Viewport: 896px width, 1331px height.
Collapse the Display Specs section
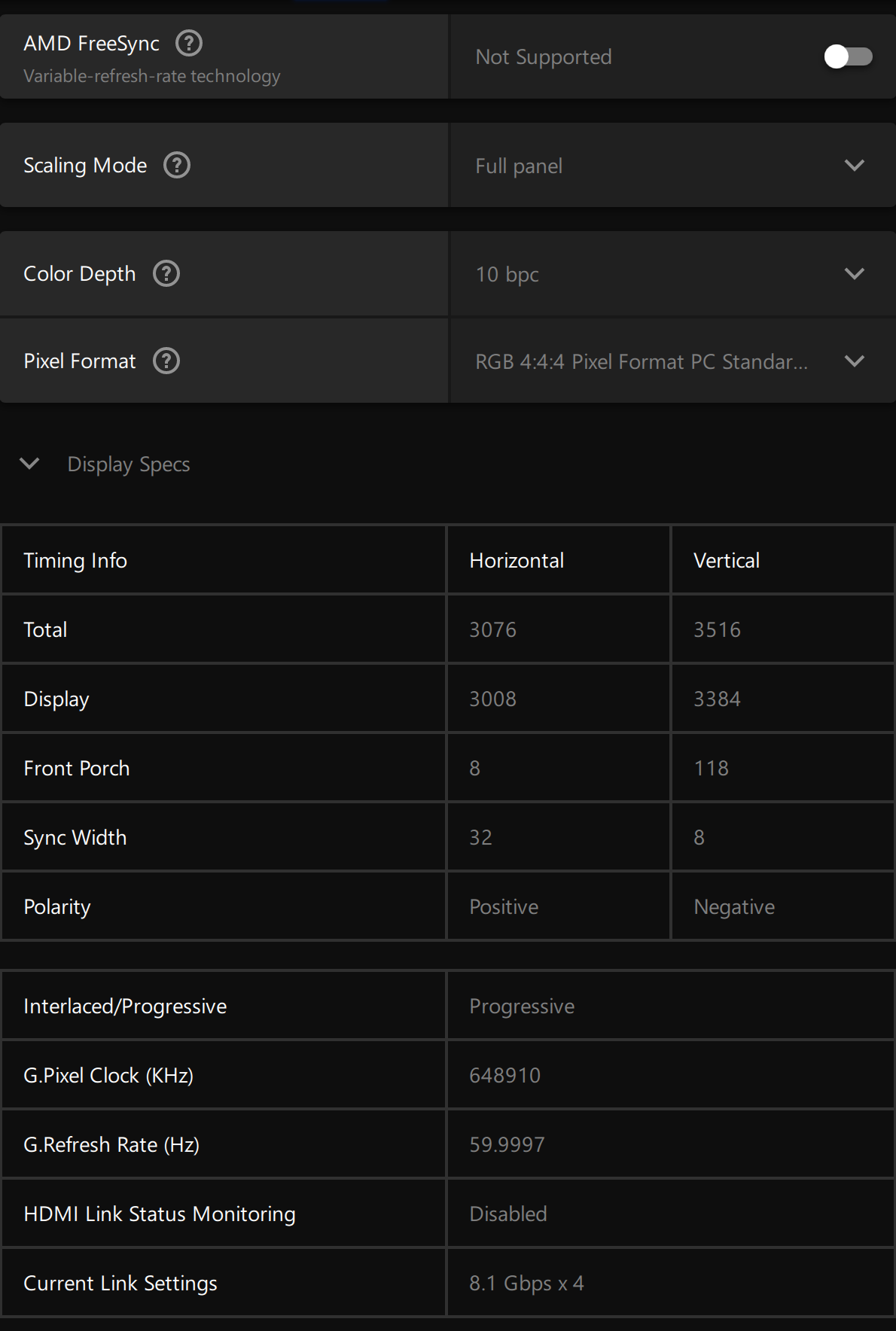point(29,464)
